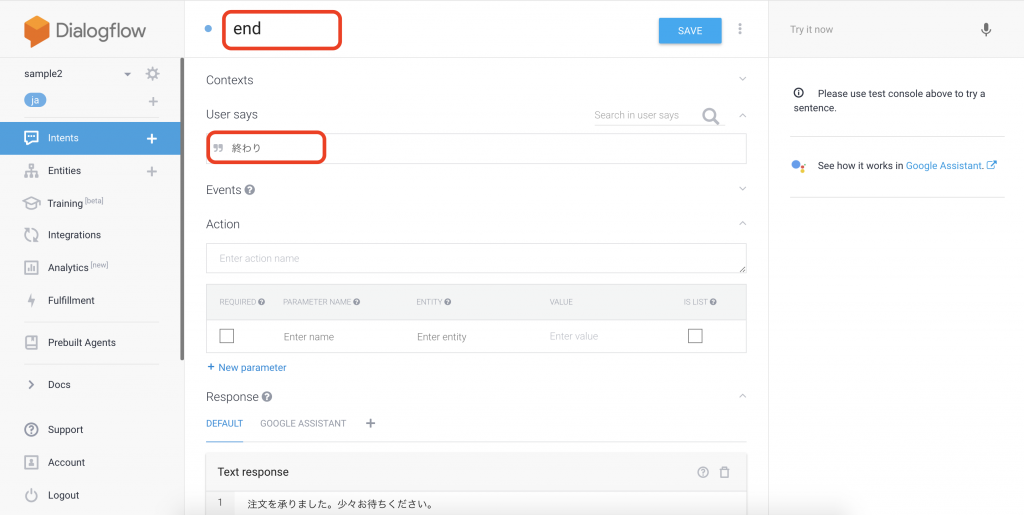Screen dimensions: 1024x515
Task: Create new intent with plus icon
Action: click(x=152, y=138)
